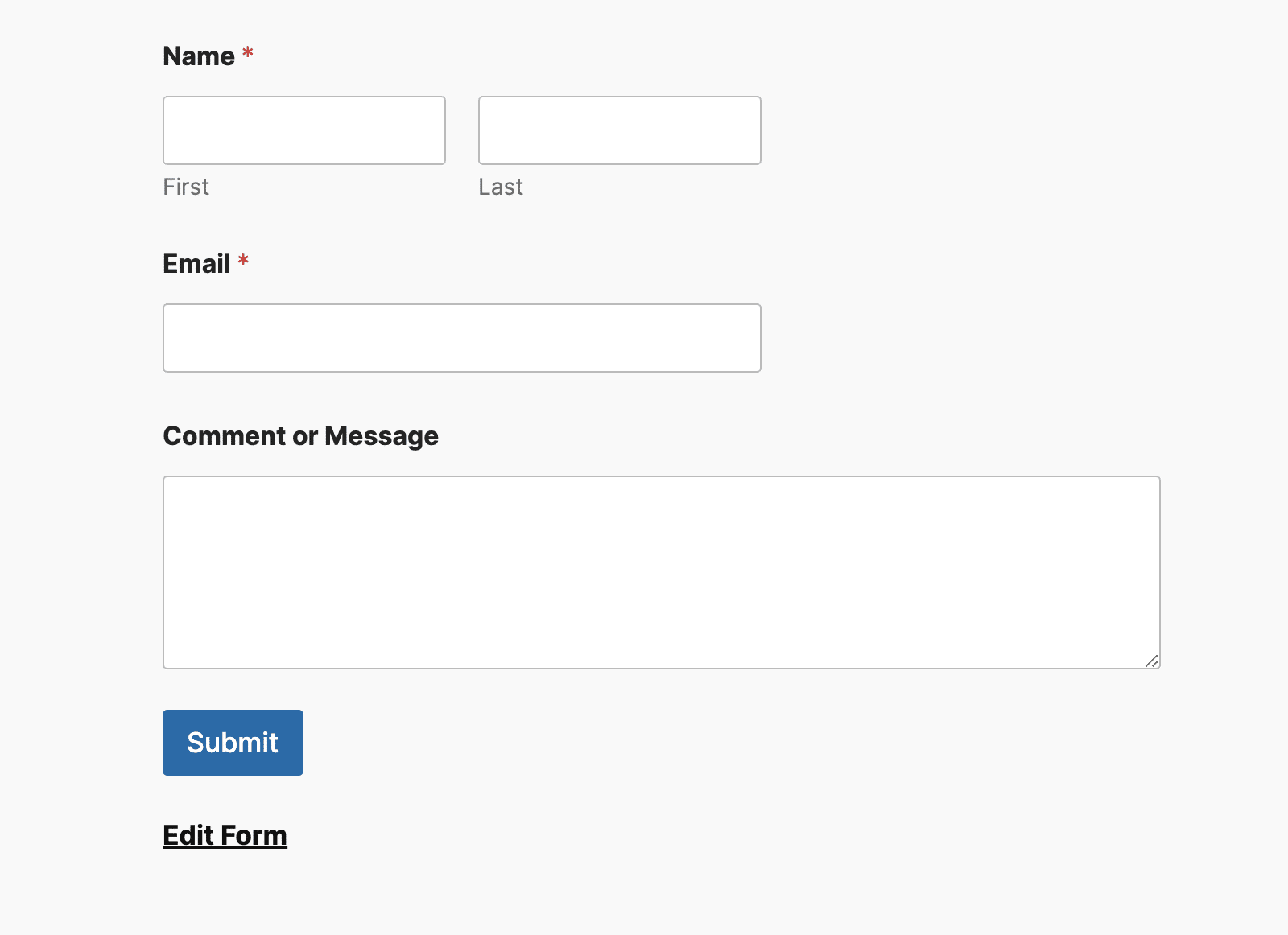Click inside the Email input field
The image size is (1288, 935).
pos(461,337)
